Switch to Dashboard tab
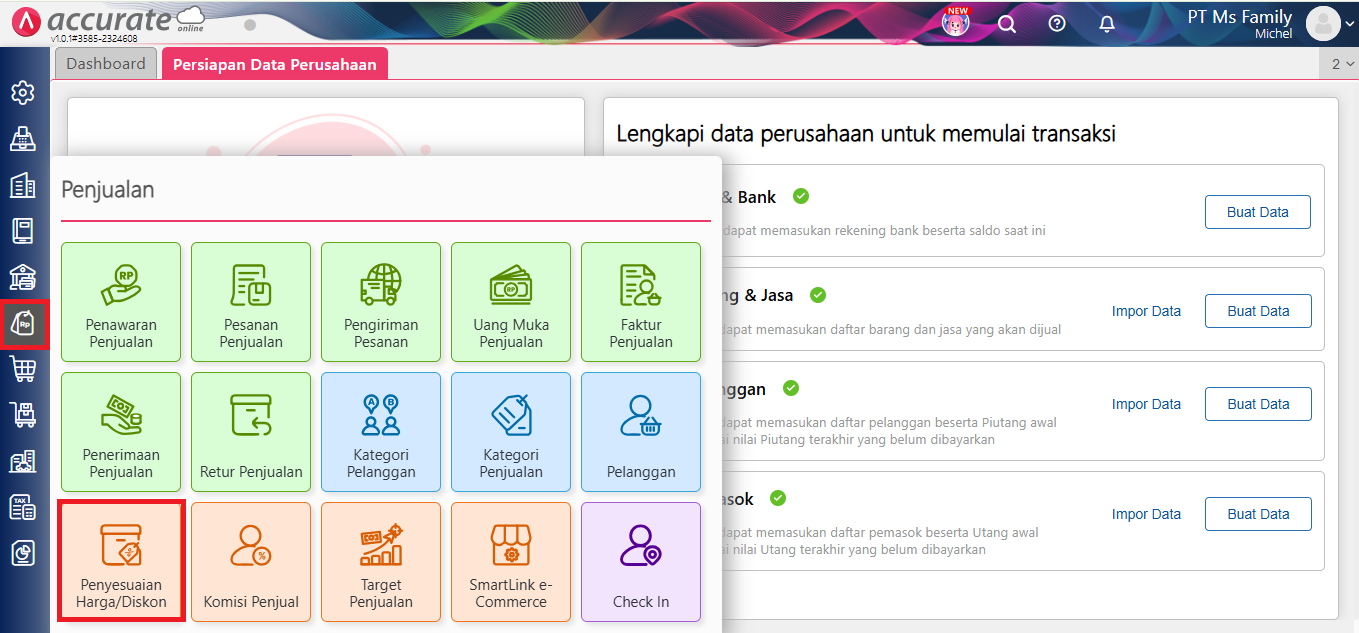 tap(106, 64)
